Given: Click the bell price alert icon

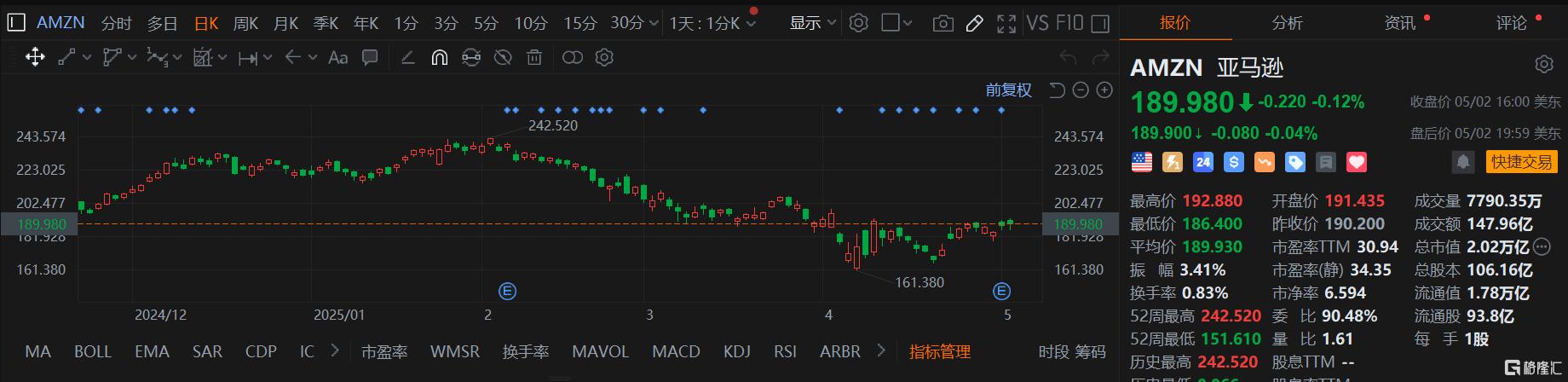Looking at the screenshot, I should [1463, 161].
